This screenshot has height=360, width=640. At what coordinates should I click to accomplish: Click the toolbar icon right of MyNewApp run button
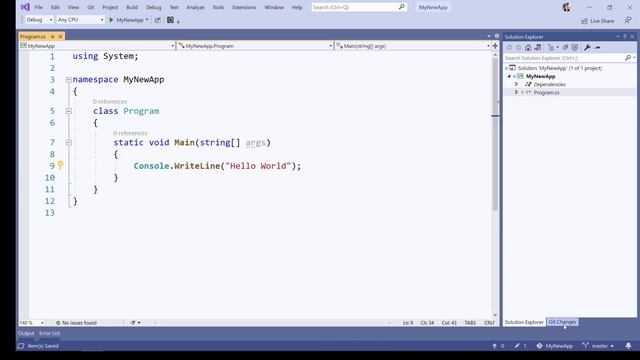(158, 20)
